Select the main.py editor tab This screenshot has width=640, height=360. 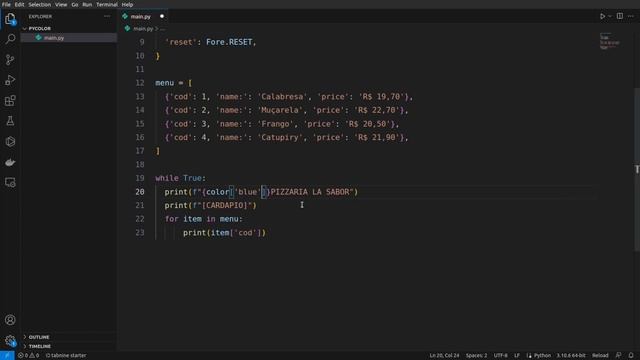pyautogui.click(x=143, y=16)
